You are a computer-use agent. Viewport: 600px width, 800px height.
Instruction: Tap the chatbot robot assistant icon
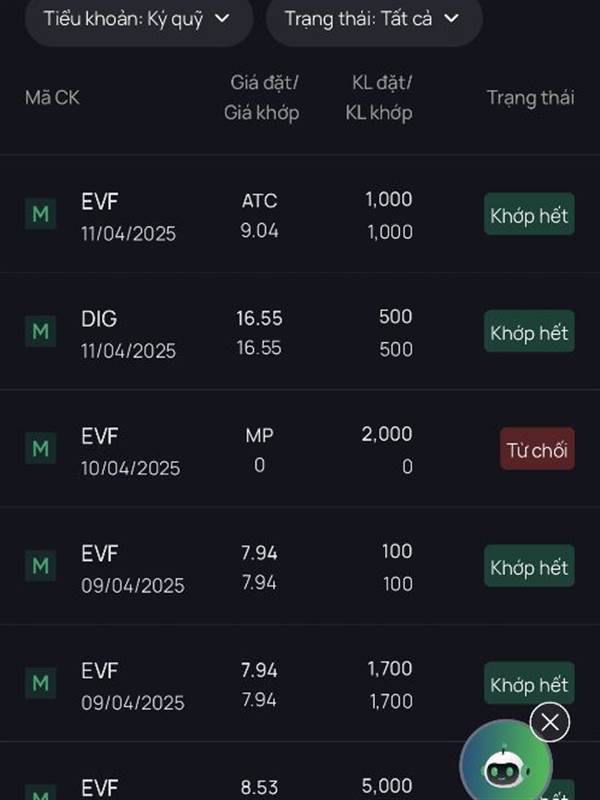(x=503, y=769)
